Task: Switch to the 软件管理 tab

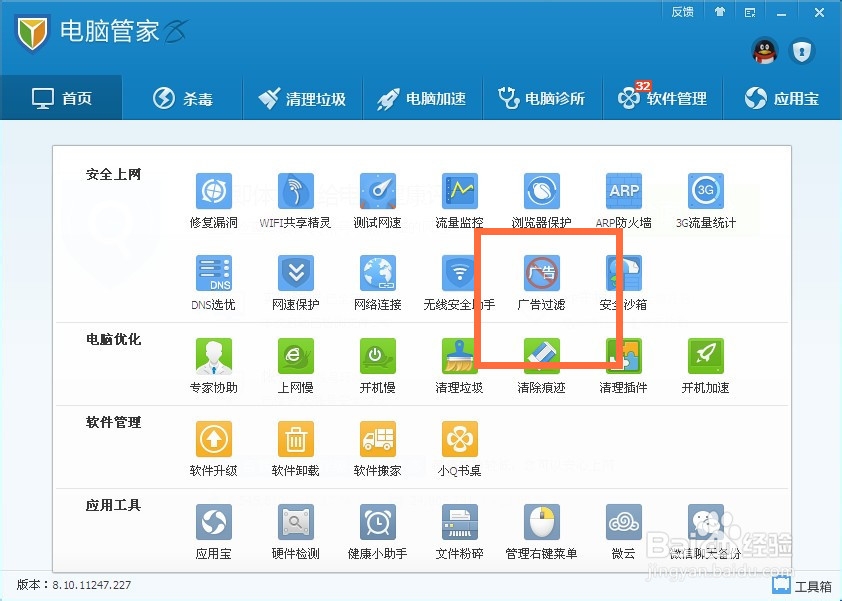Action: [663, 98]
